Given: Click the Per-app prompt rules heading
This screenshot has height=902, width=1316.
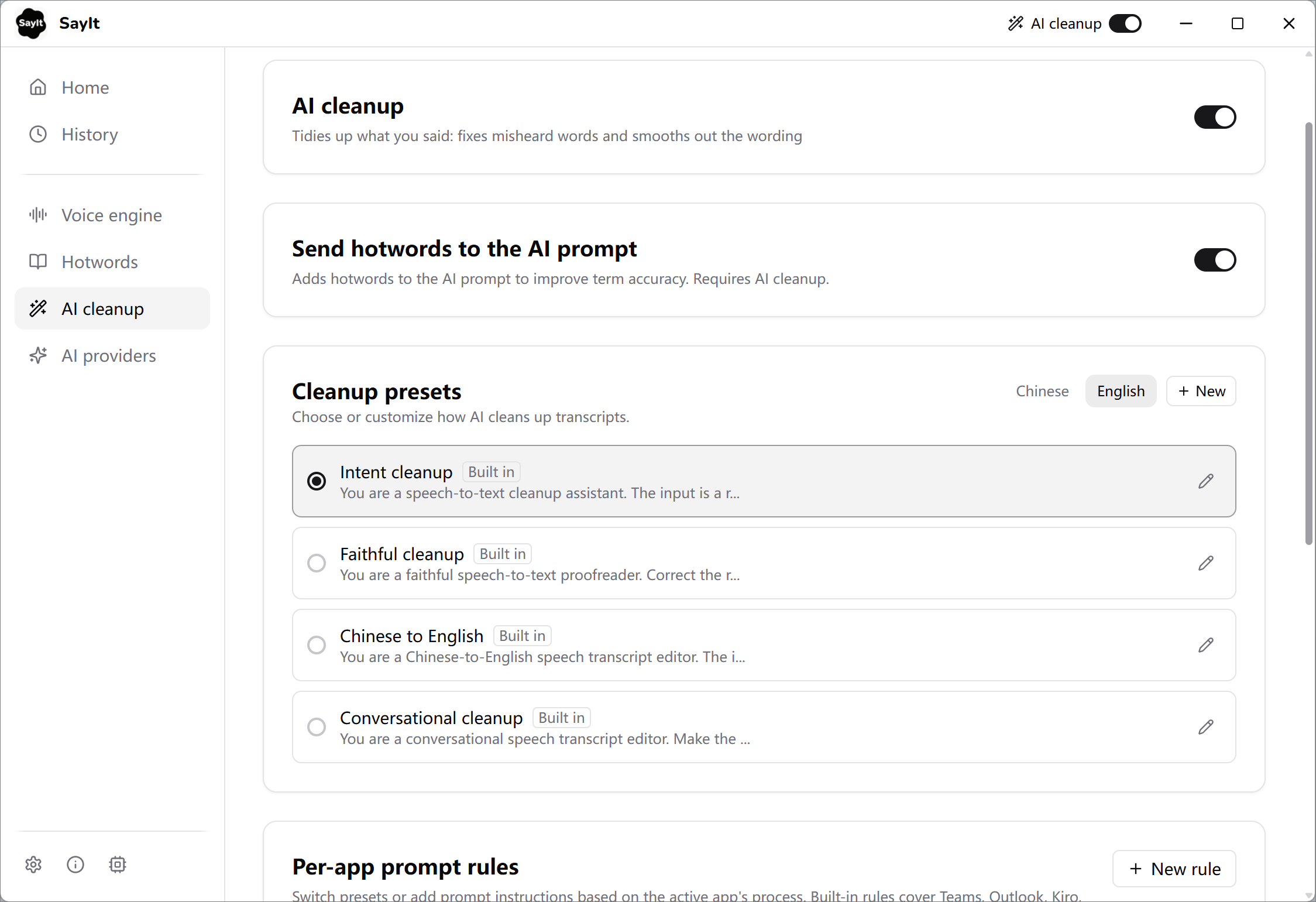Looking at the screenshot, I should [406, 866].
